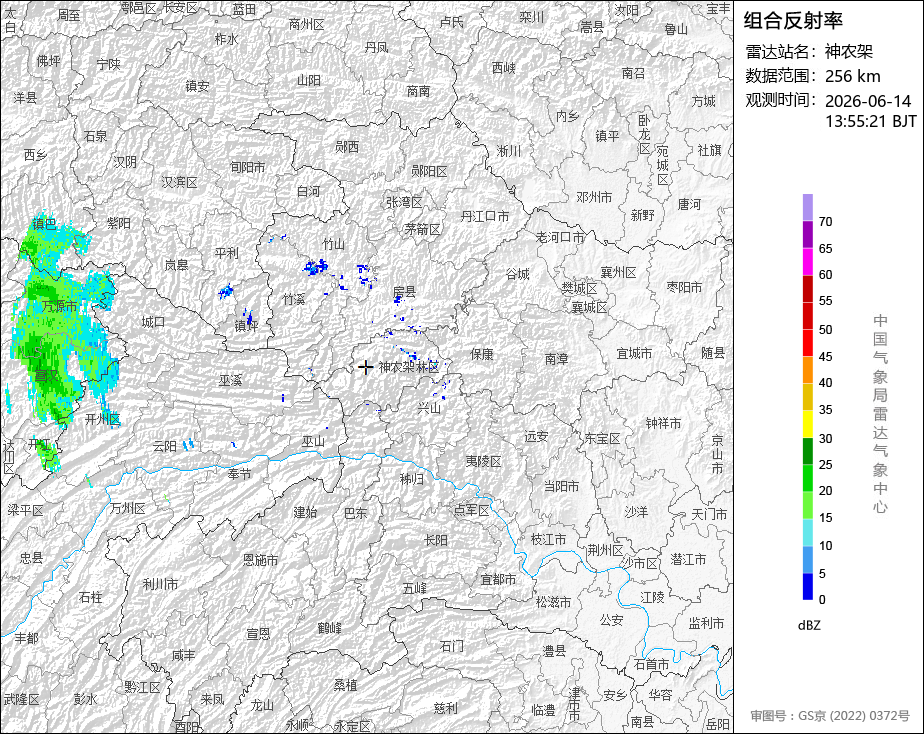Screen dimensions: 924x734
Task: Click the 黔江区 label on the map
Action: pos(142,687)
